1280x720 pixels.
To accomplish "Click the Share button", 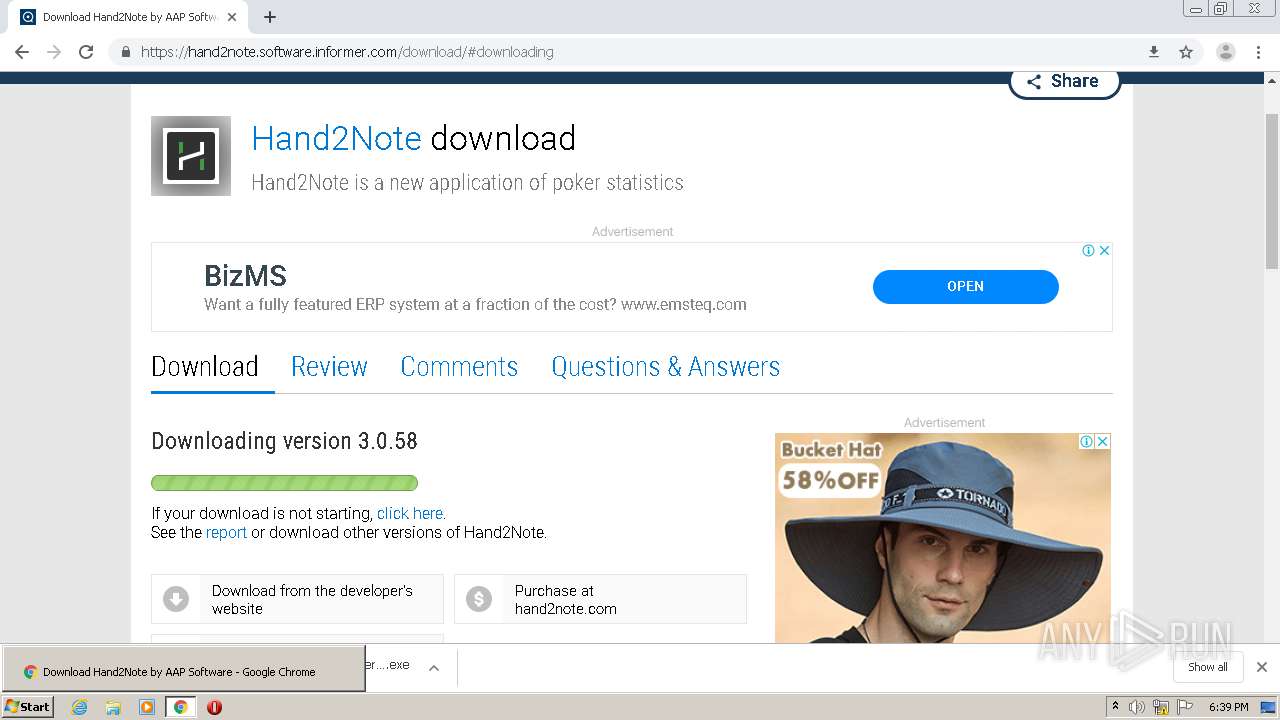I will [x=1064, y=82].
